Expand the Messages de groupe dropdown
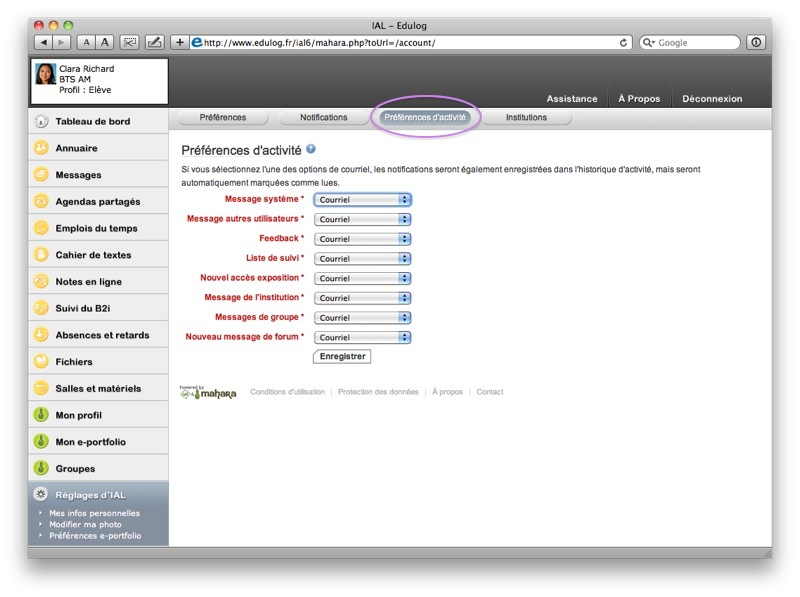Screen dimensions: 800x597 pos(362,318)
